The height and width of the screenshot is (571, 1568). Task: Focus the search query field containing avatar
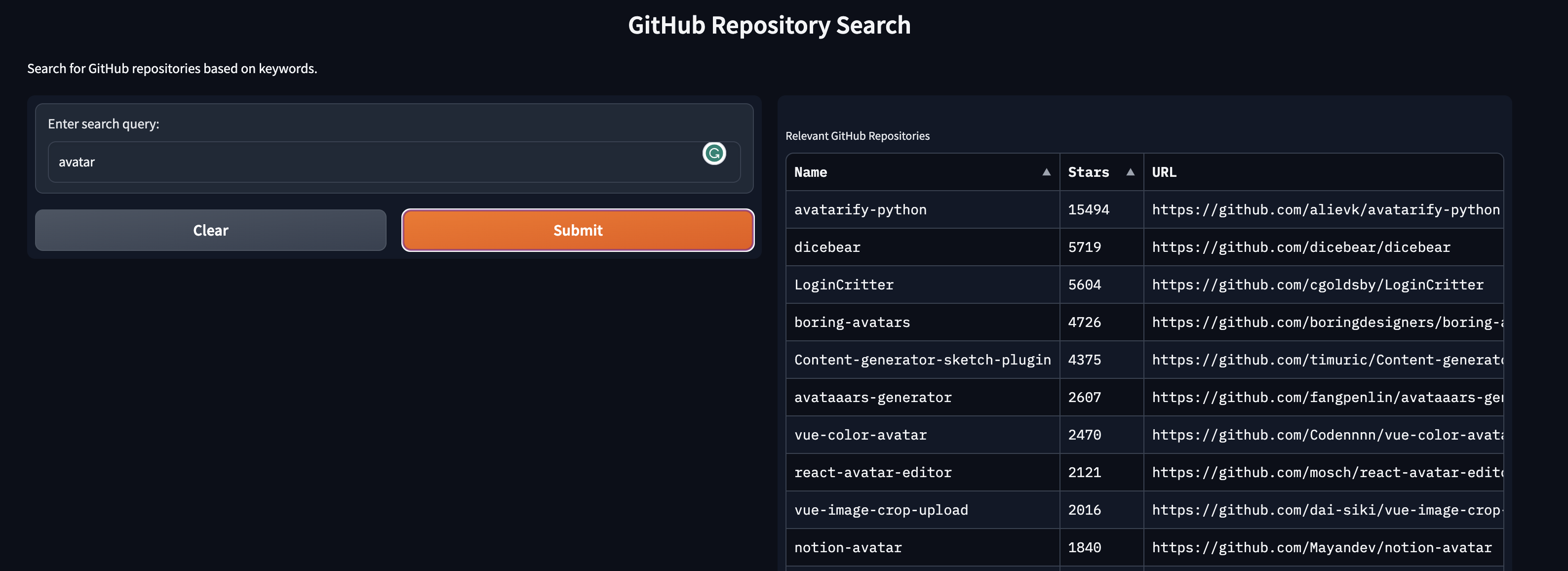[394, 162]
